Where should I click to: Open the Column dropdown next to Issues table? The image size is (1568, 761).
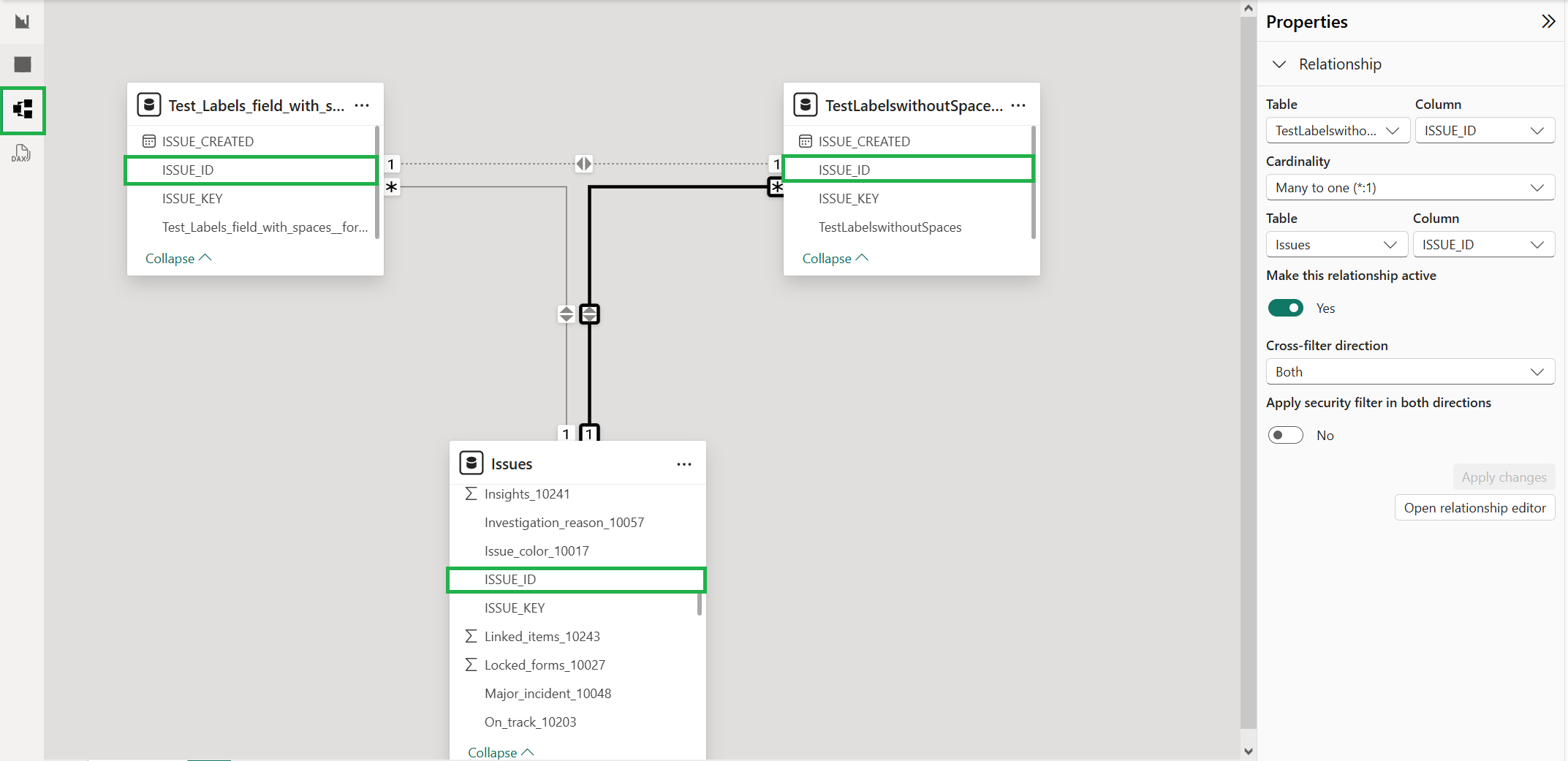click(x=1483, y=244)
